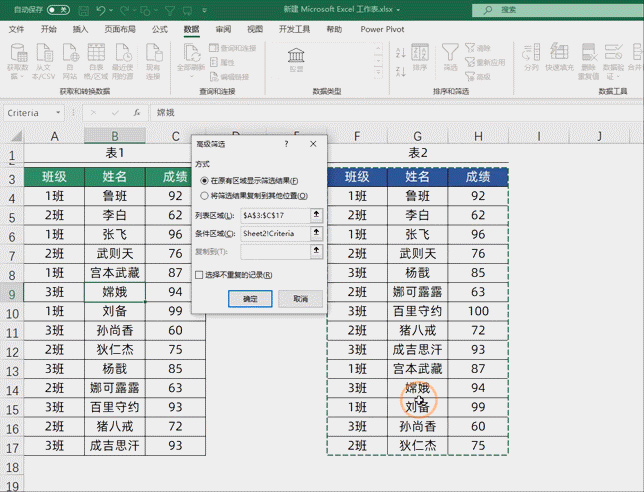Switch to the Formulas (公式) tab
This screenshot has width=644, height=492.
click(160, 29)
